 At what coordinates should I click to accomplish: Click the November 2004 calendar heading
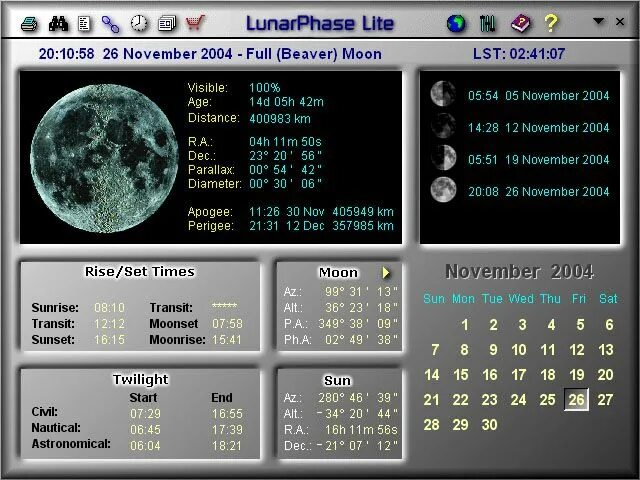point(519,271)
